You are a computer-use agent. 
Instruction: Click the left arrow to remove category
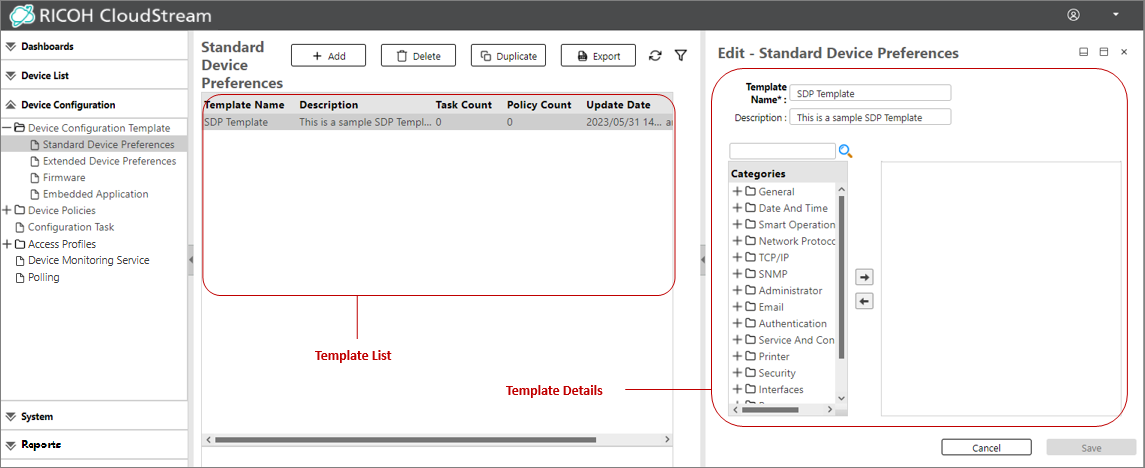(865, 301)
